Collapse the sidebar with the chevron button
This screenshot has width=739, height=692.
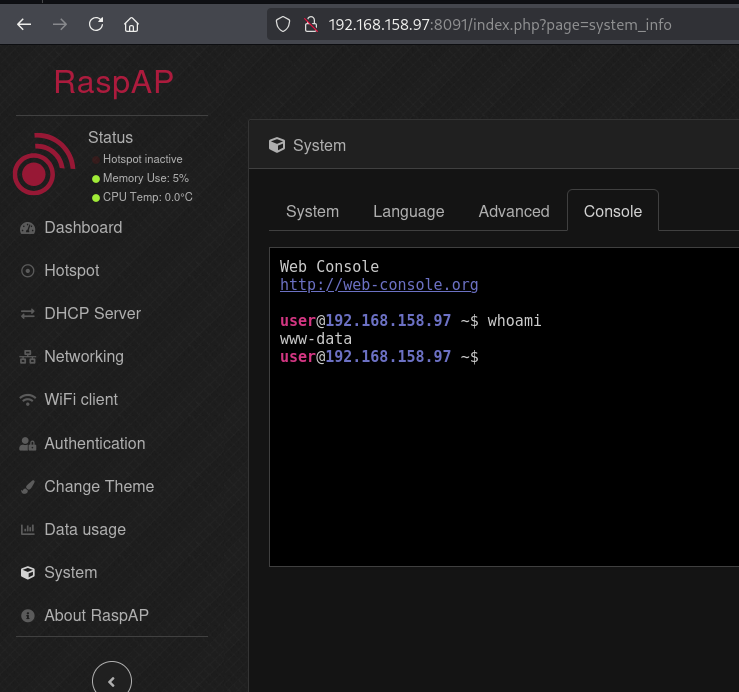pyautogui.click(x=111, y=680)
